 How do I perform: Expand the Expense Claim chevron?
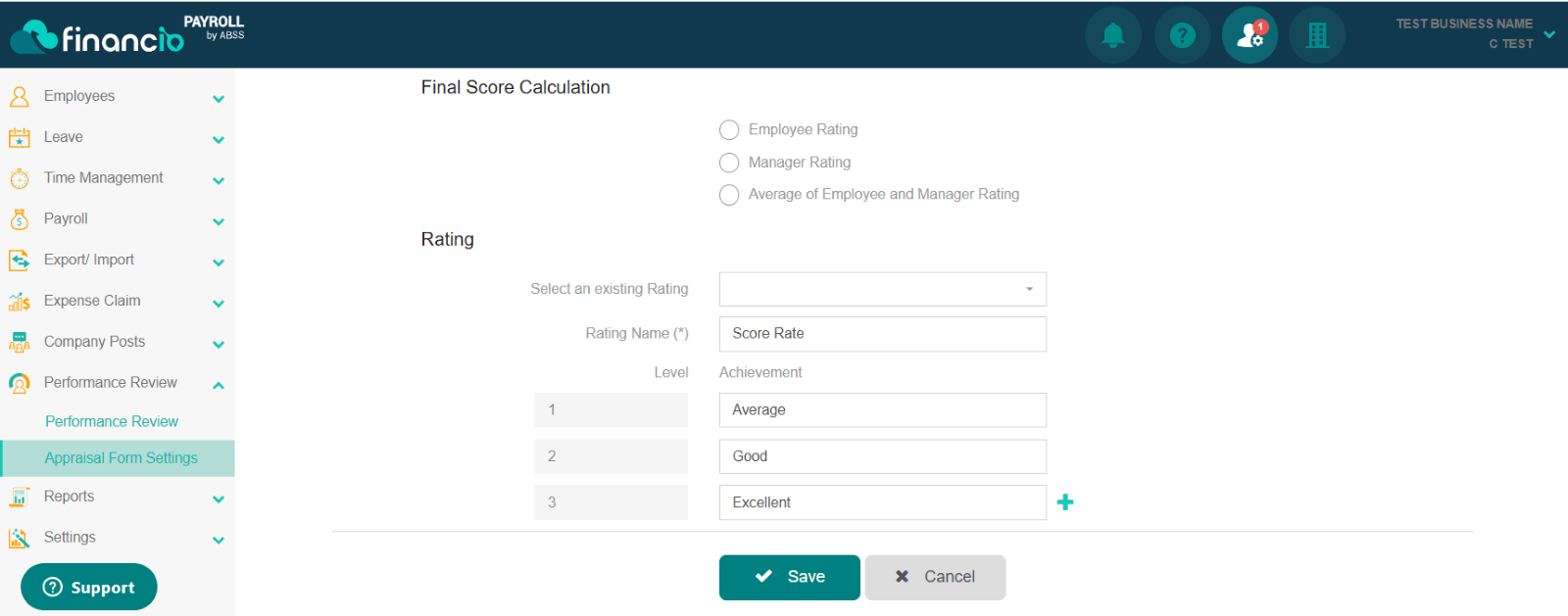(x=219, y=304)
